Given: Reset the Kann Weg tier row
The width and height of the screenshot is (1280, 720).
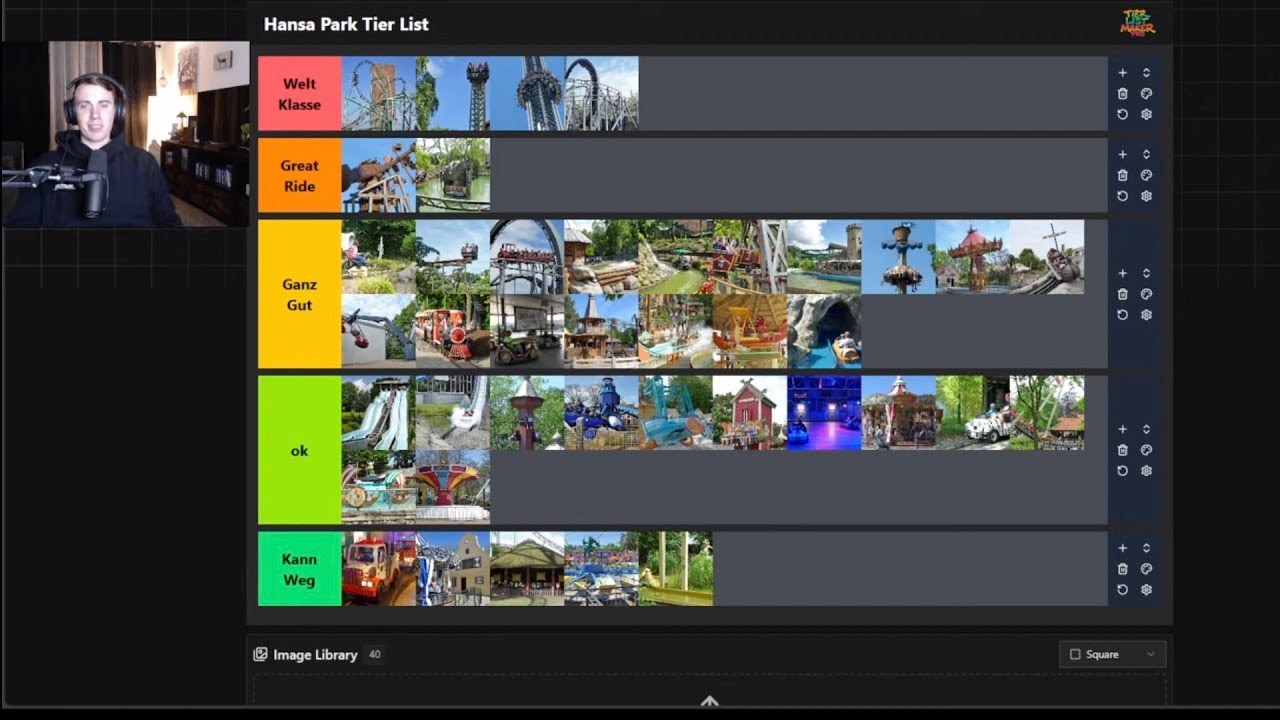Looking at the screenshot, I should tap(1122, 590).
